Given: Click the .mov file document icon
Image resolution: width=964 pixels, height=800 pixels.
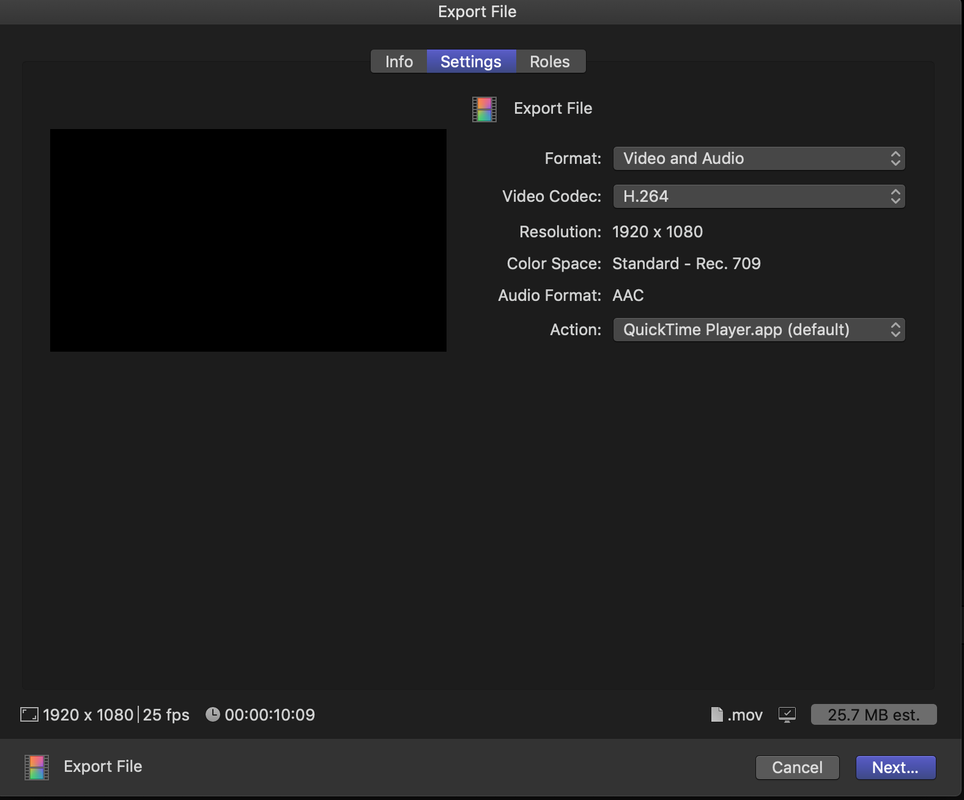Looking at the screenshot, I should click(717, 715).
